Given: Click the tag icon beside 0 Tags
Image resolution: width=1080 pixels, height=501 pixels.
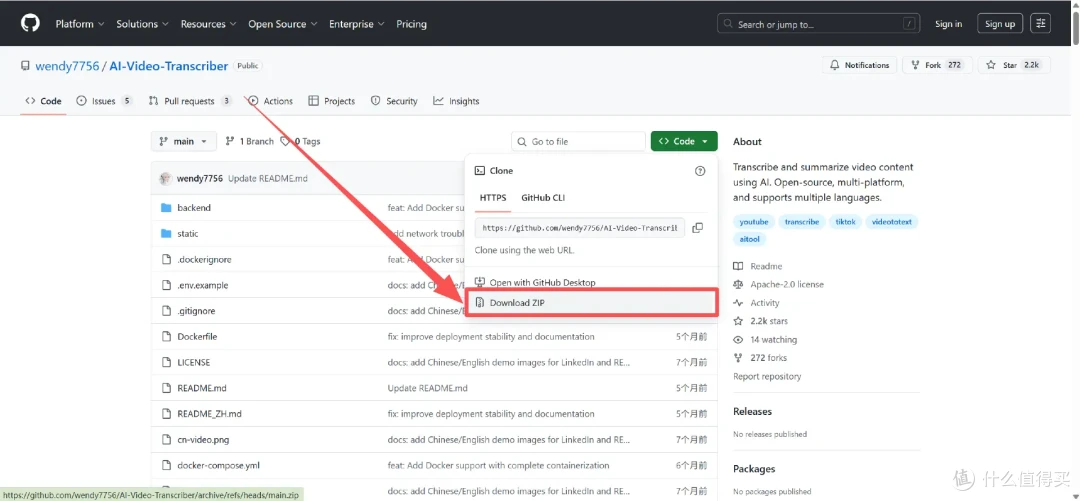Looking at the screenshot, I should point(285,141).
